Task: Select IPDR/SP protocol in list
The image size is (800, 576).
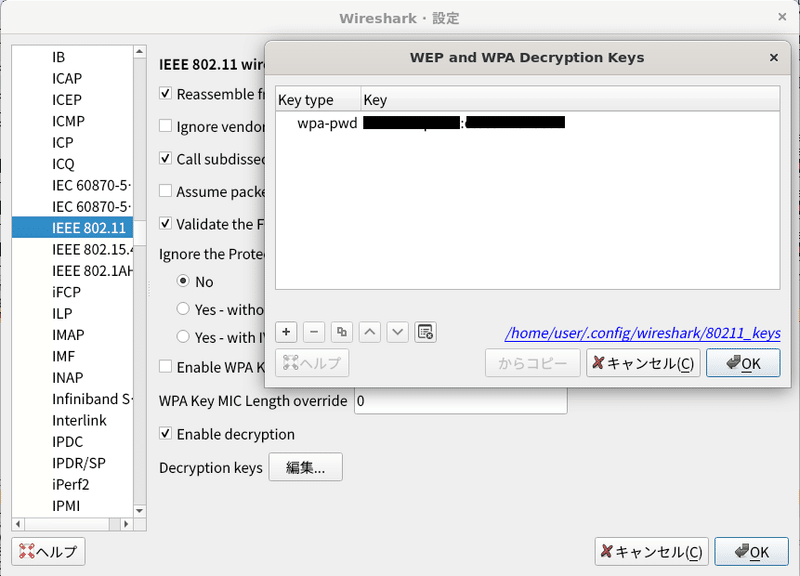Action: pos(72,463)
